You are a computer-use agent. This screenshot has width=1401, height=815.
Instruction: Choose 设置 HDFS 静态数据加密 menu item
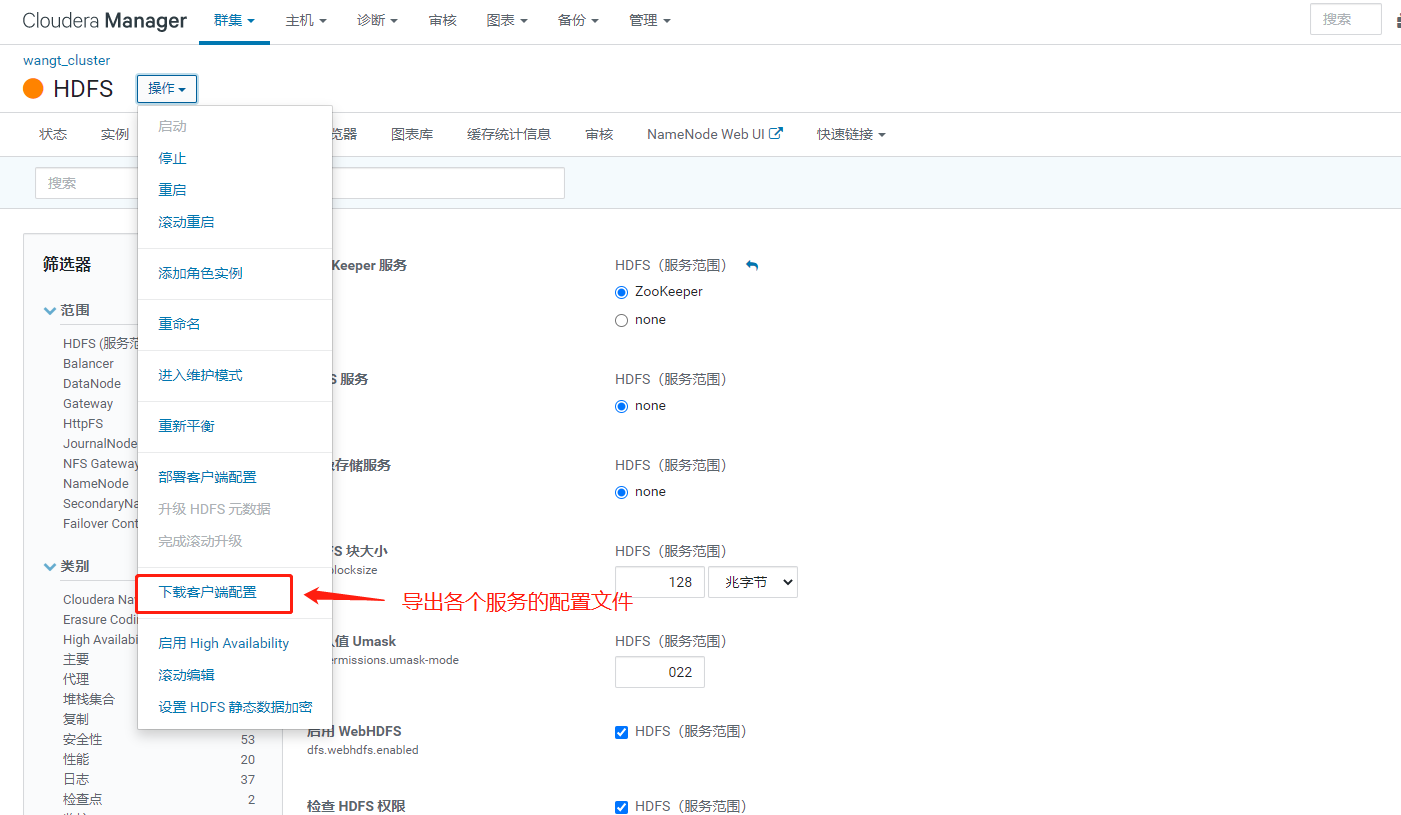pos(235,707)
